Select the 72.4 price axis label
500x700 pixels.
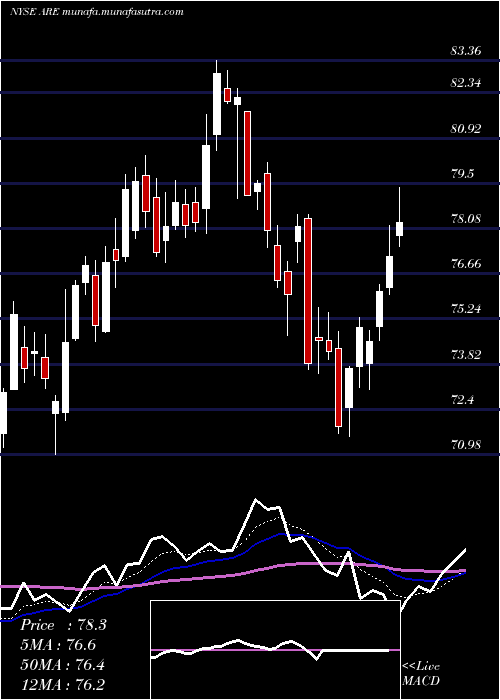click(462, 400)
